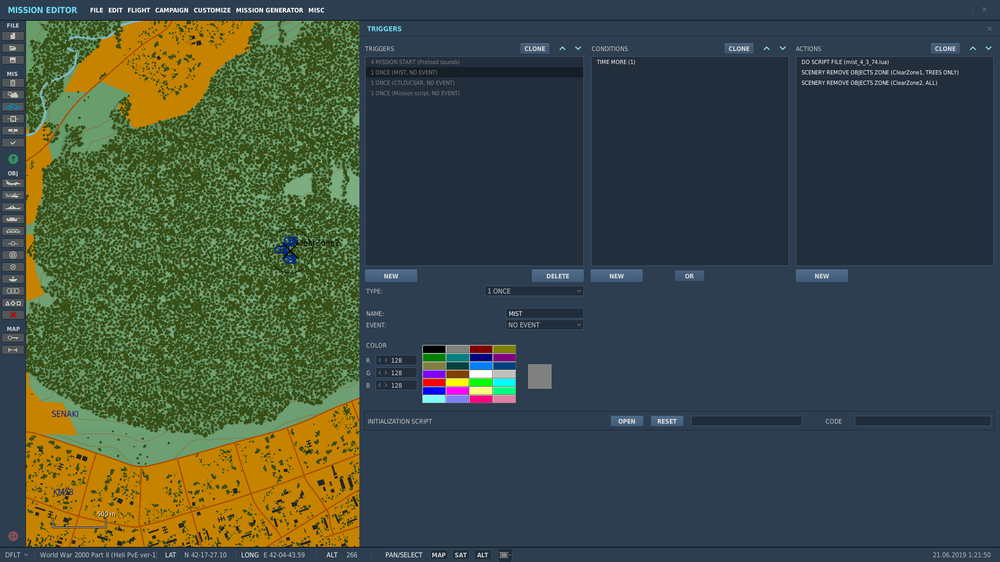Select the circular Trigger zone tool
Viewport: 1000px width, 562px height.
13,255
